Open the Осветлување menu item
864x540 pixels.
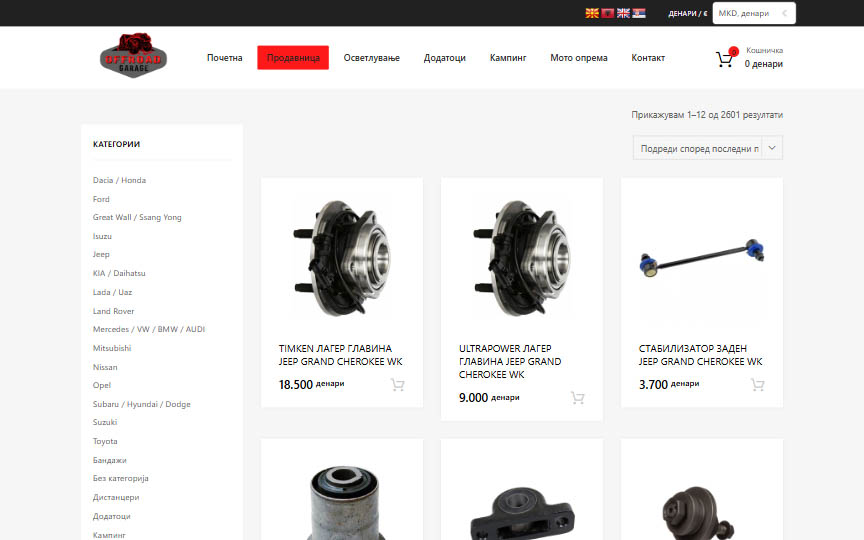tap(371, 58)
